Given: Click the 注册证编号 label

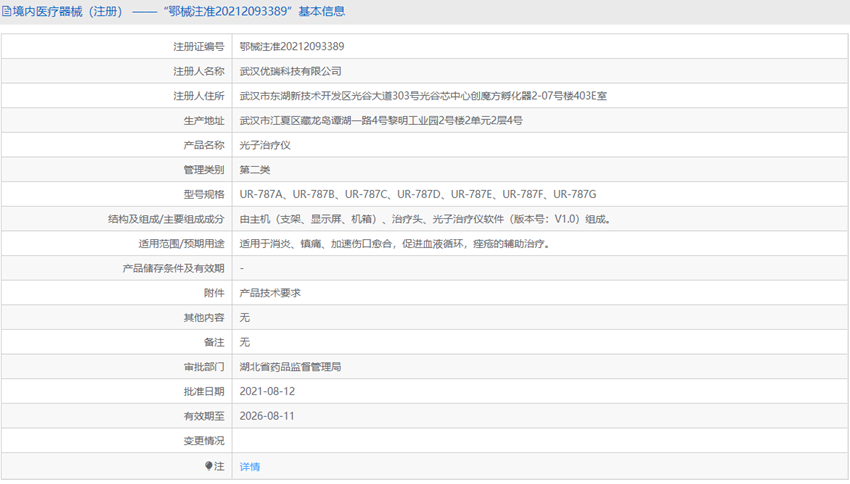Looking at the screenshot, I should coord(198,47).
